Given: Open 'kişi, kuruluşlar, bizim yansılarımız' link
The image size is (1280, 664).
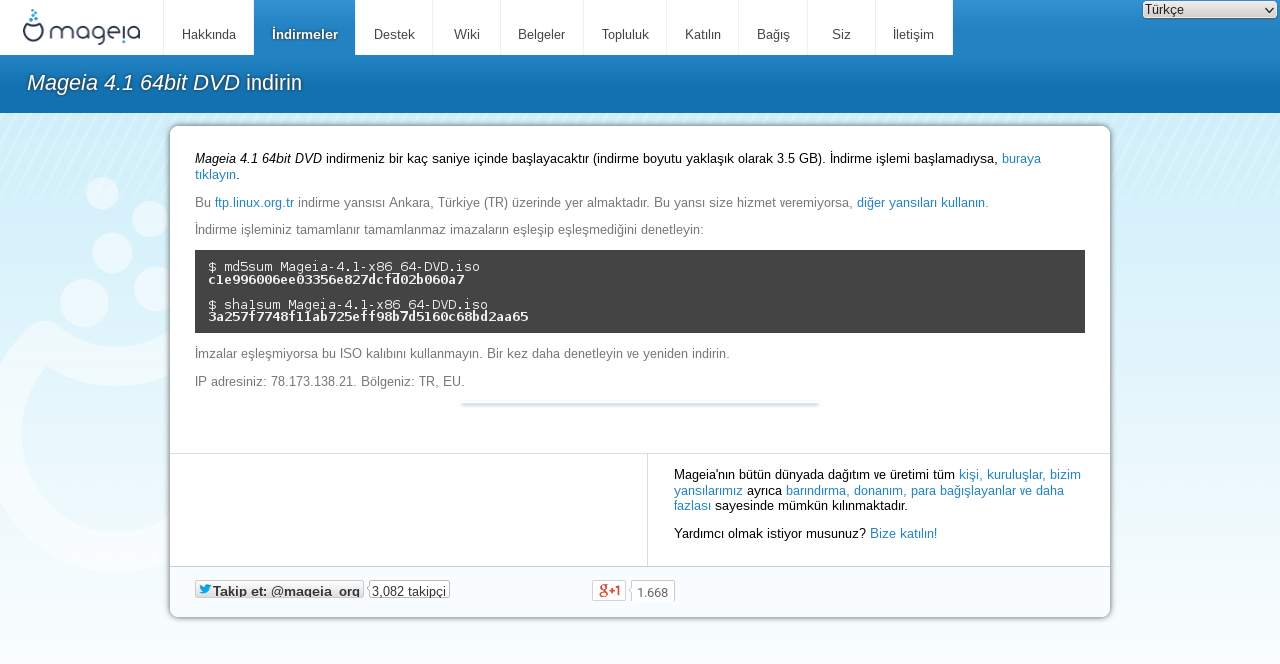Looking at the screenshot, I should [x=1020, y=474].
